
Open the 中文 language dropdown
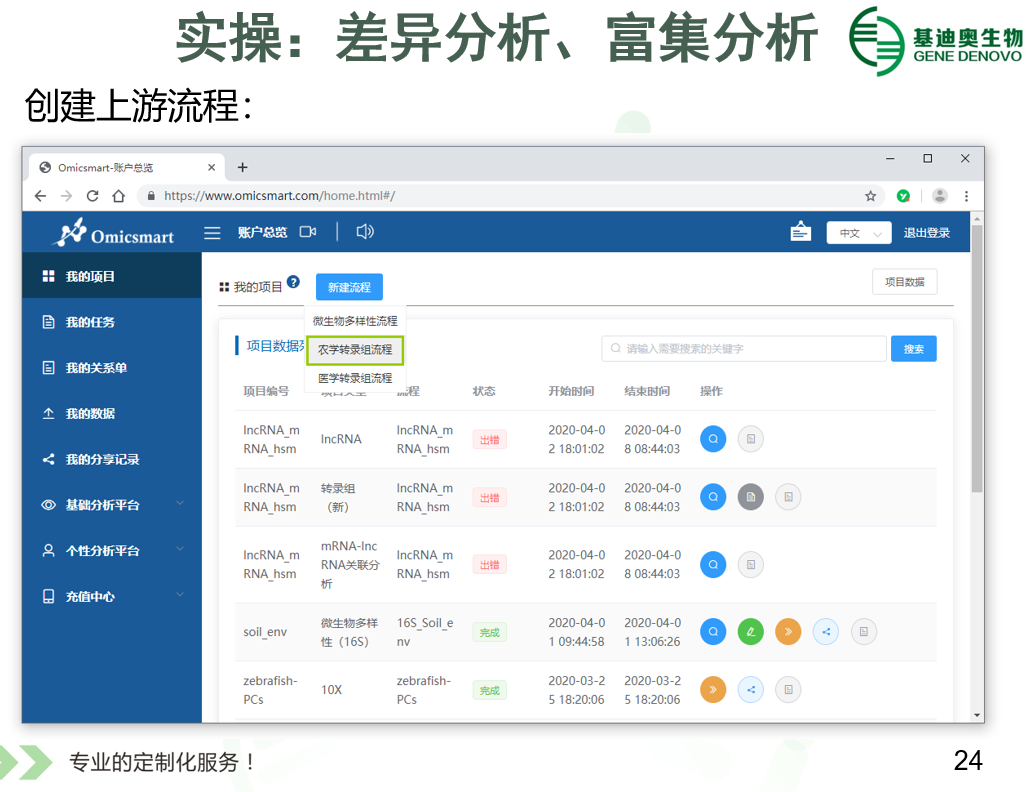click(858, 233)
